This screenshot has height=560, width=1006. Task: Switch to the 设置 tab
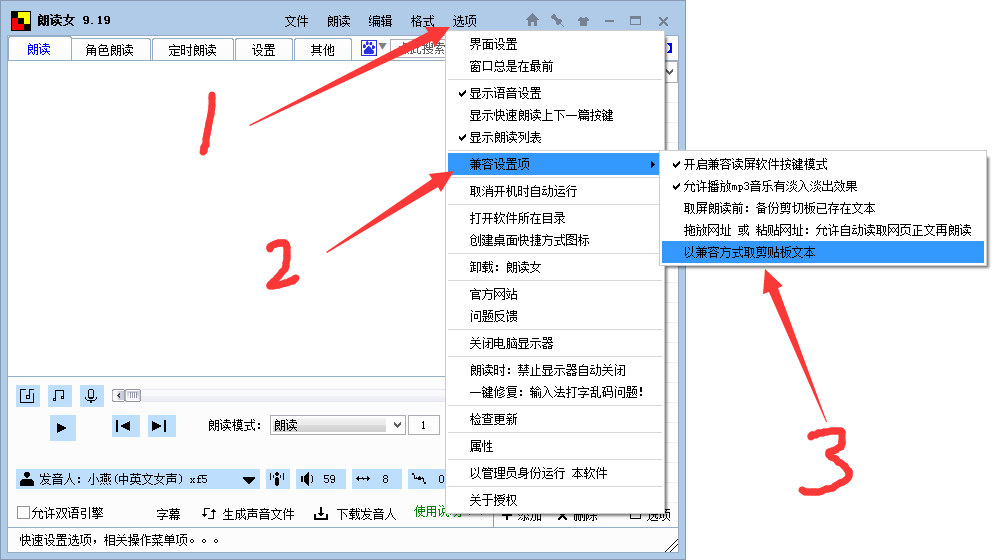point(264,50)
